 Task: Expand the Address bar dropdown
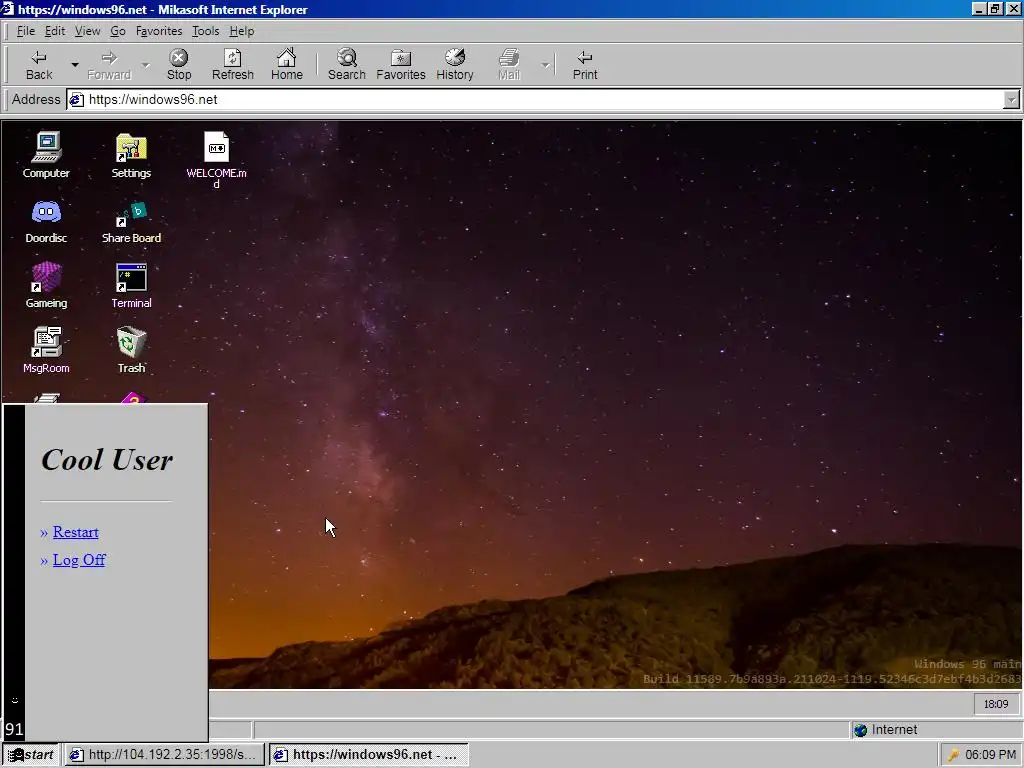[x=1011, y=100]
